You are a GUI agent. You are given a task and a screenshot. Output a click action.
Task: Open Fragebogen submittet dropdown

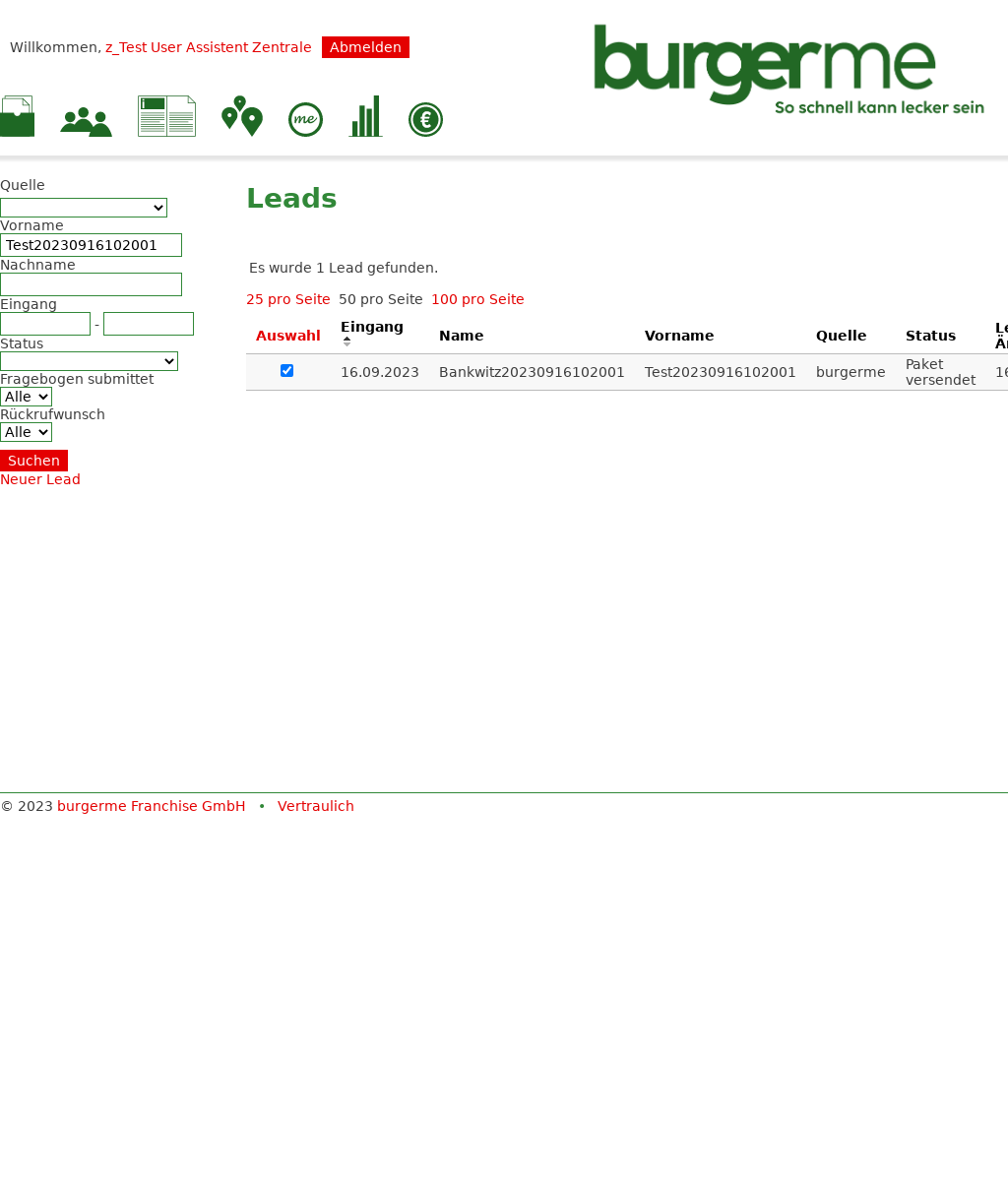27,397
